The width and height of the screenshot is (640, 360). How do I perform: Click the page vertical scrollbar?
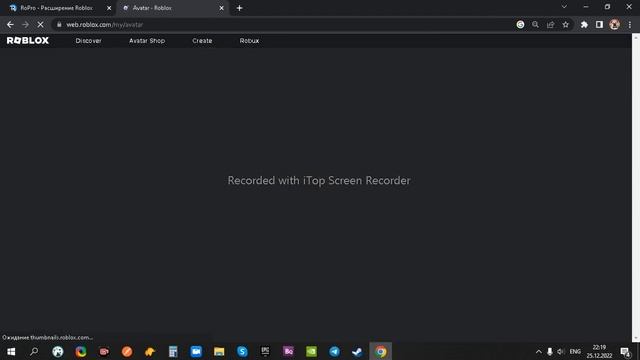pyautogui.click(x=636, y=188)
